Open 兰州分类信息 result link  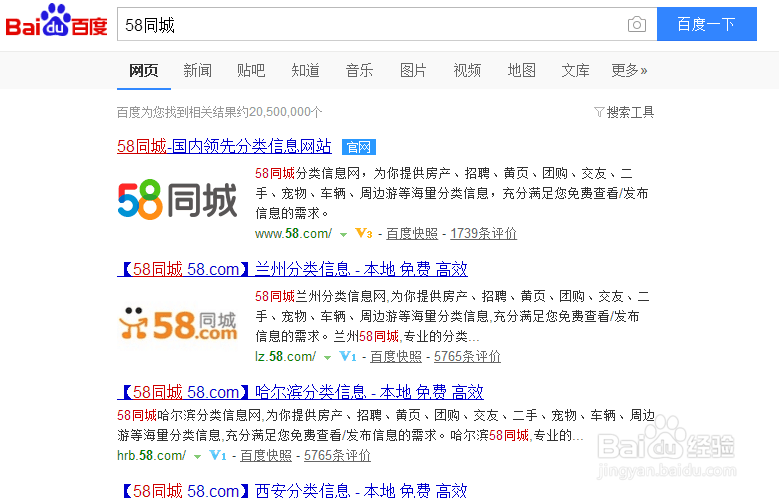click(292, 269)
